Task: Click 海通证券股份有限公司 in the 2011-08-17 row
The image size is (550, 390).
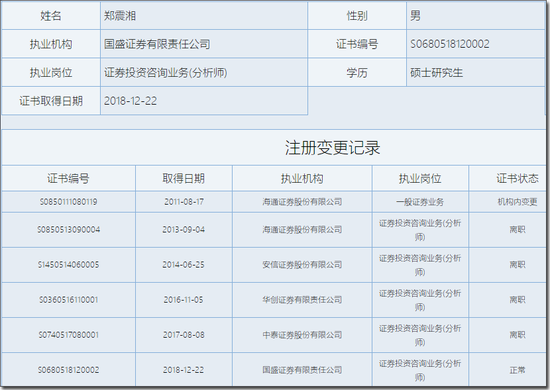Action: 302,202
